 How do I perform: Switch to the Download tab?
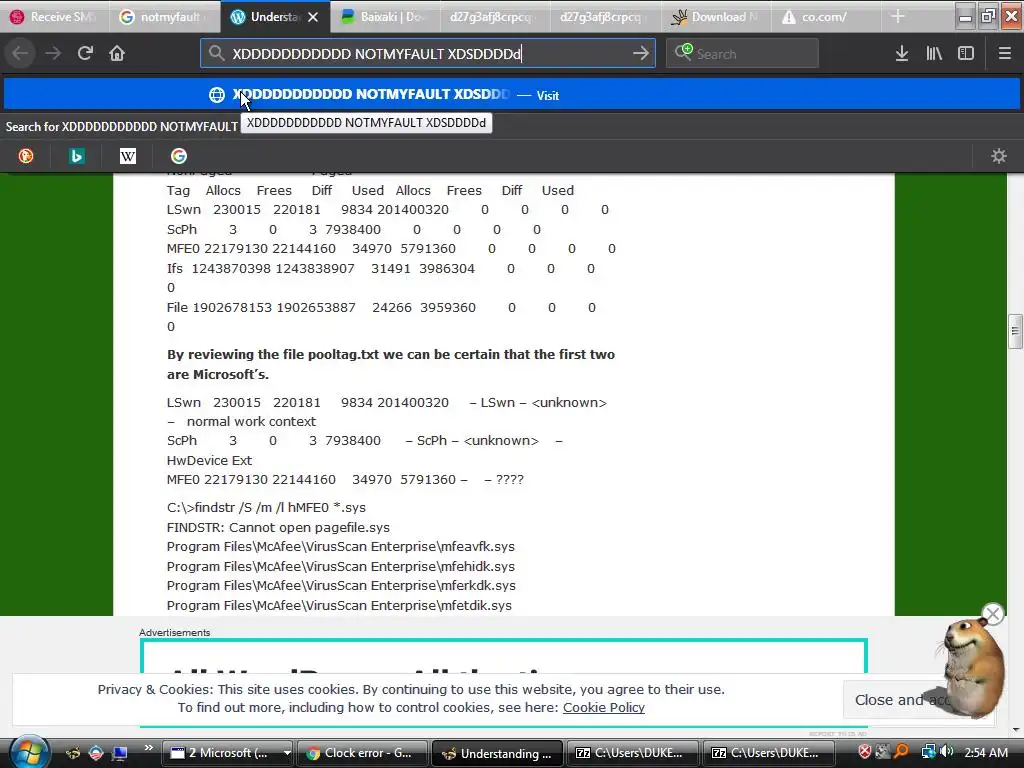tap(716, 17)
